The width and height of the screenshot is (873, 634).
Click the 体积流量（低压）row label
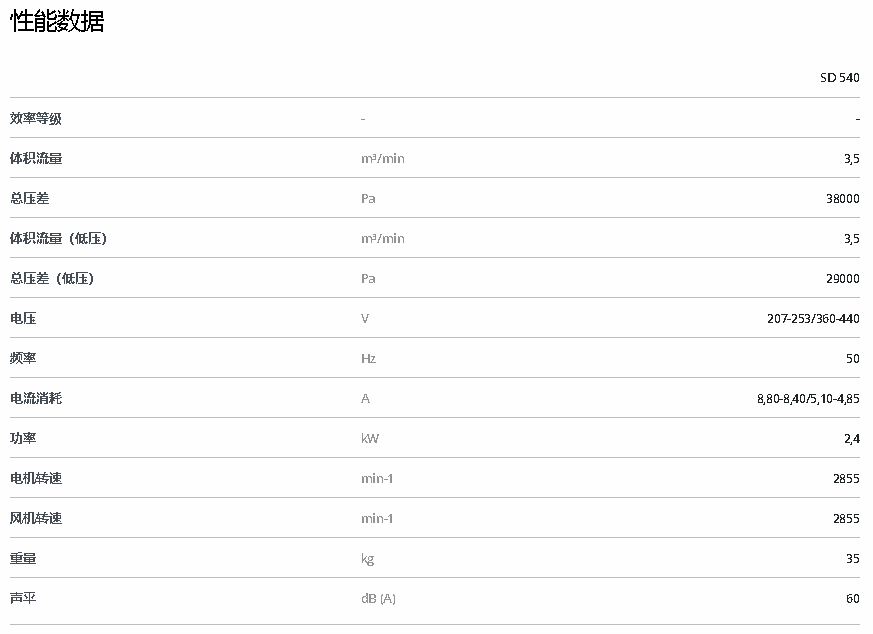pyautogui.click(x=58, y=239)
